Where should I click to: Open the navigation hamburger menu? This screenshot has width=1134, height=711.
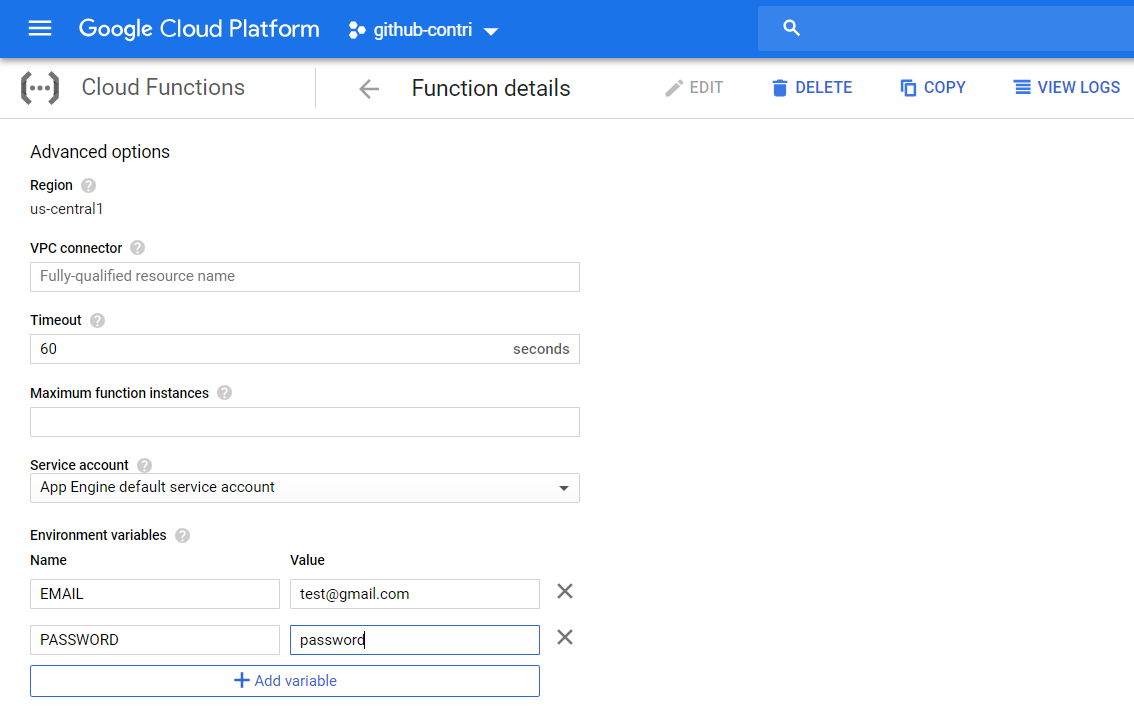pyautogui.click(x=40, y=28)
